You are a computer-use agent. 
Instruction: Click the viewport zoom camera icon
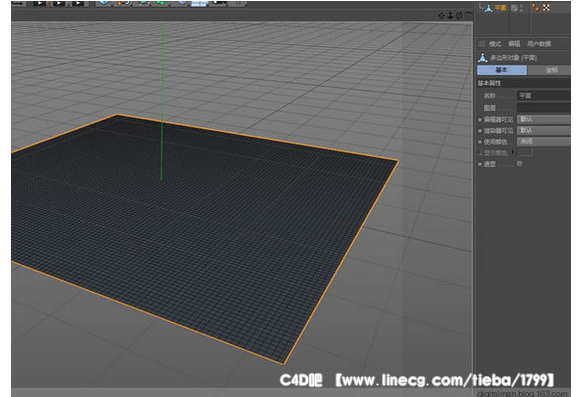450,16
